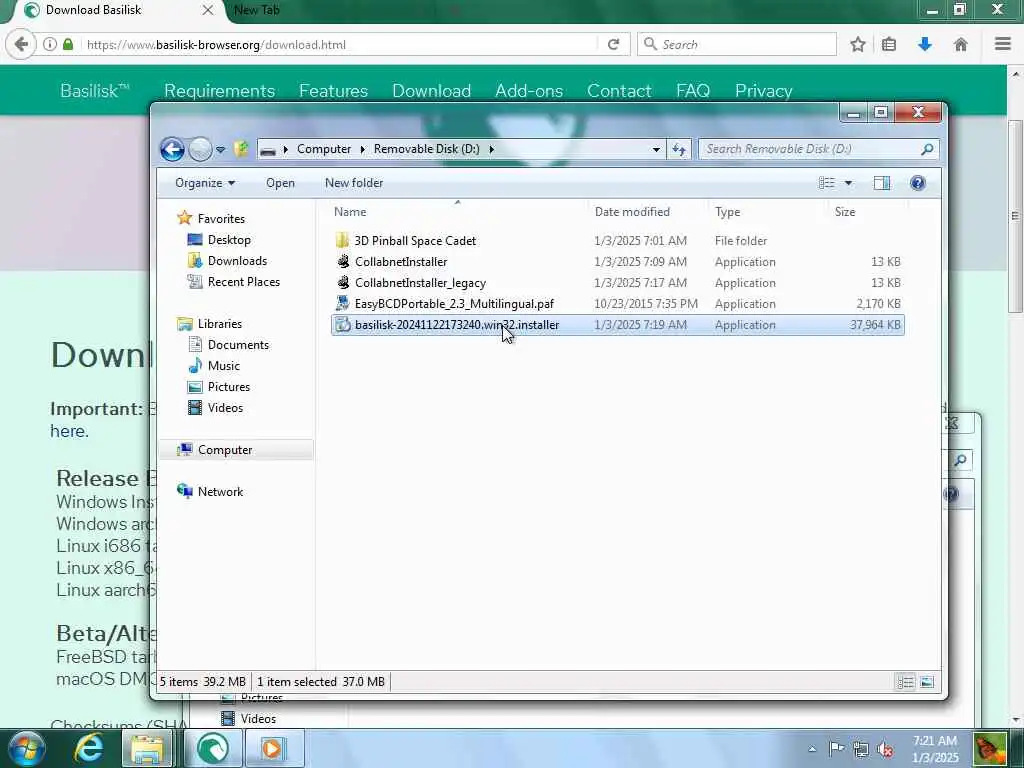This screenshot has width=1024, height=768.
Task: Switch to large icons view in status bar
Action: [x=927, y=682]
